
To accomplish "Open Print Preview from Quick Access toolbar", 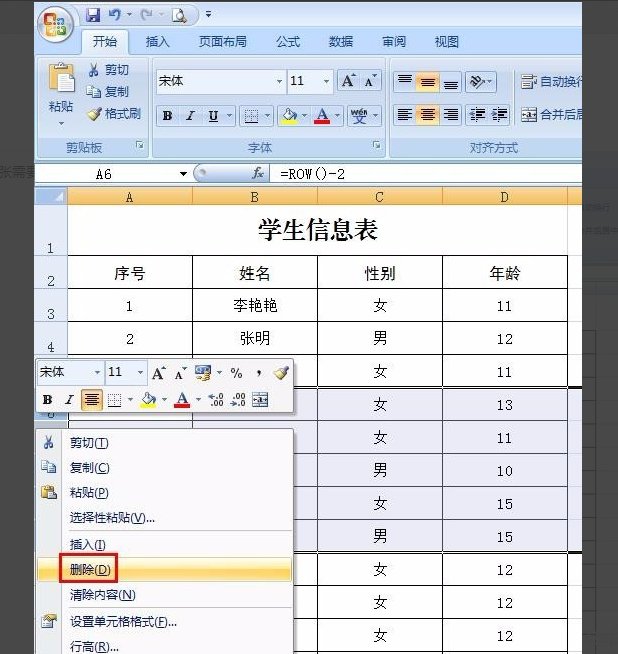I will click(x=179, y=15).
